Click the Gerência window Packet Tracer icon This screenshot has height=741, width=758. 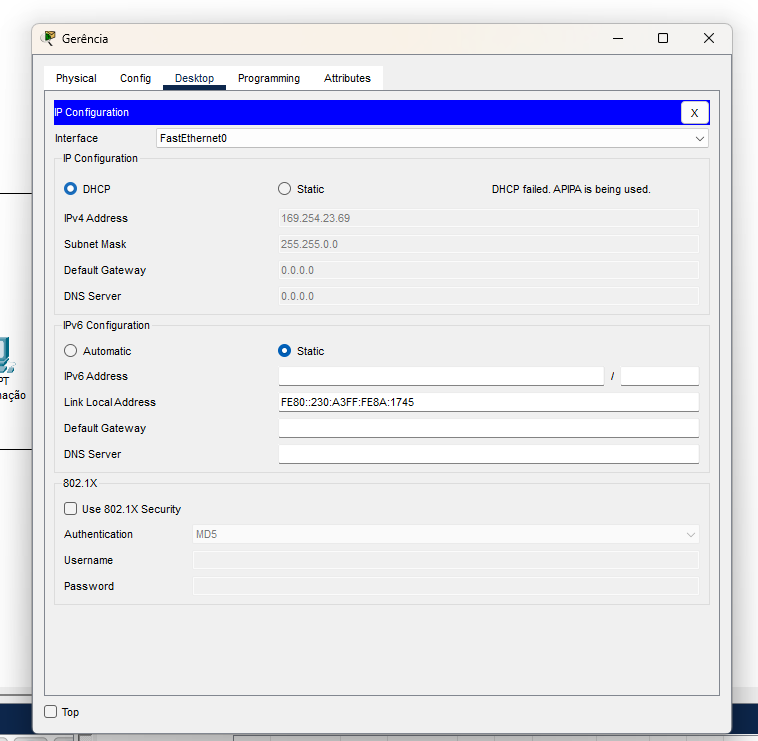point(48,38)
